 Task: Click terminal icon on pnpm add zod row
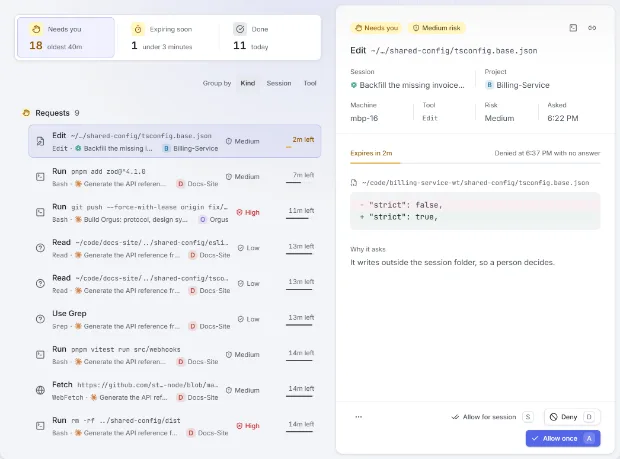(40, 177)
